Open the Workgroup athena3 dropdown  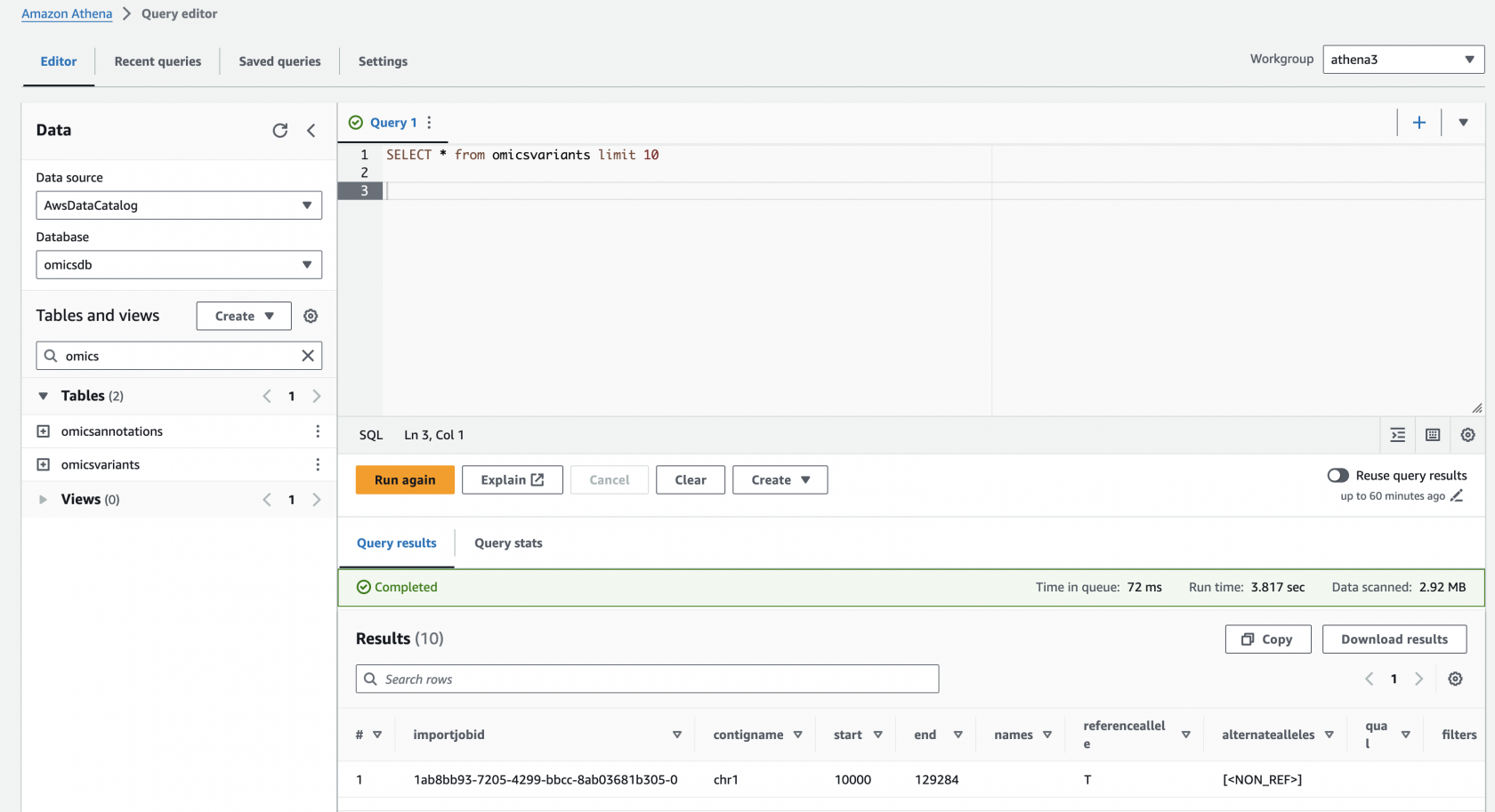click(x=1403, y=60)
